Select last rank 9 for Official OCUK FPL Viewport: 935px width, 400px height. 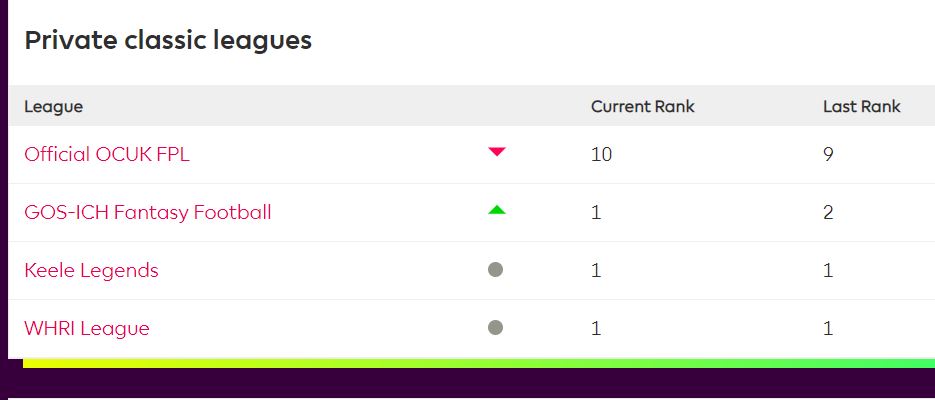[828, 154]
